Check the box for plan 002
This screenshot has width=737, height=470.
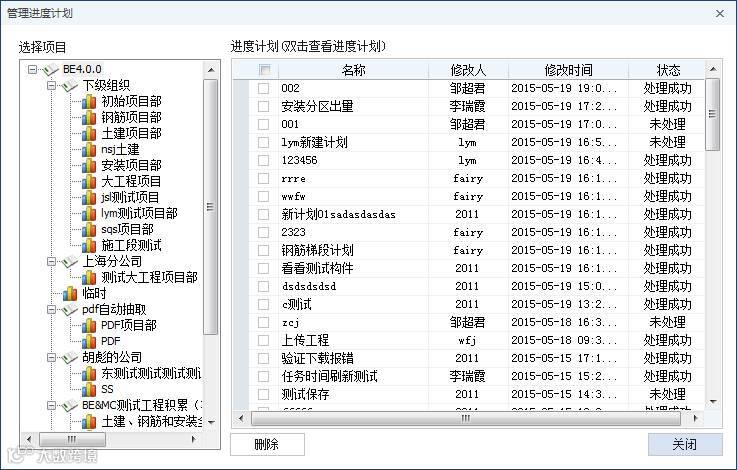[x=263, y=88]
